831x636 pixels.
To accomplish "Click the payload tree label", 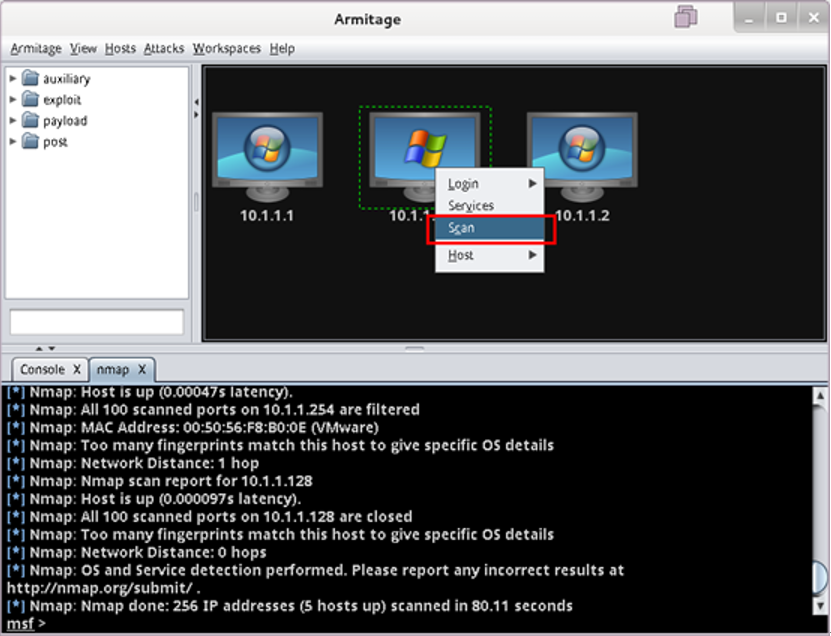I will [x=65, y=121].
